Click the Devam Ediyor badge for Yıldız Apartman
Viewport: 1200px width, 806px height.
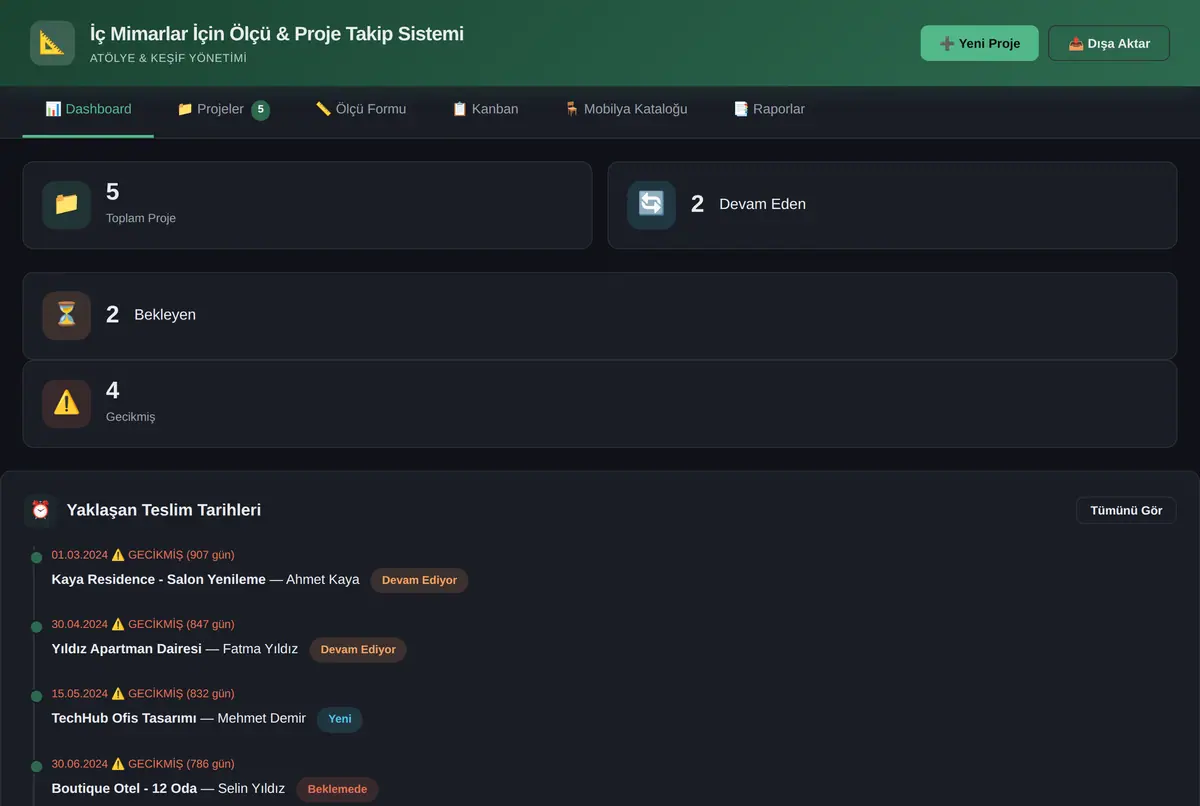tap(358, 649)
